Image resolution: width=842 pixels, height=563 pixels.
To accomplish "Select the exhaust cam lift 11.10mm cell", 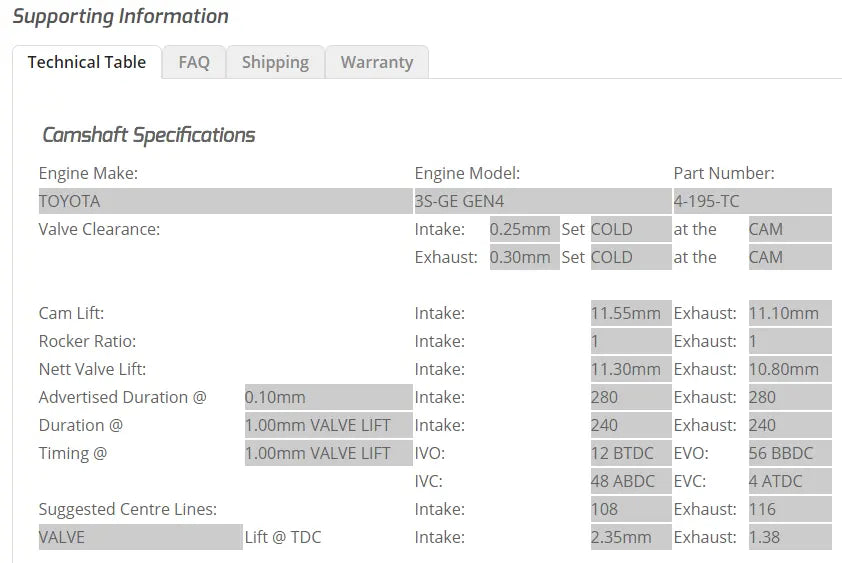I will (790, 313).
